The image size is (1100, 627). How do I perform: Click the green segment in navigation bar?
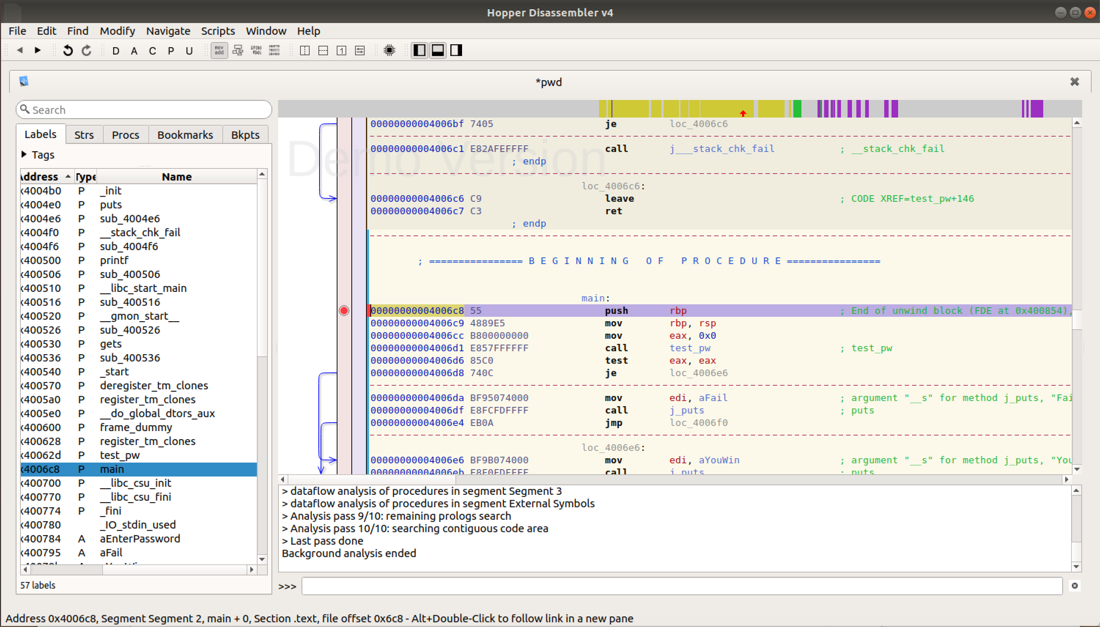[x=797, y=108]
